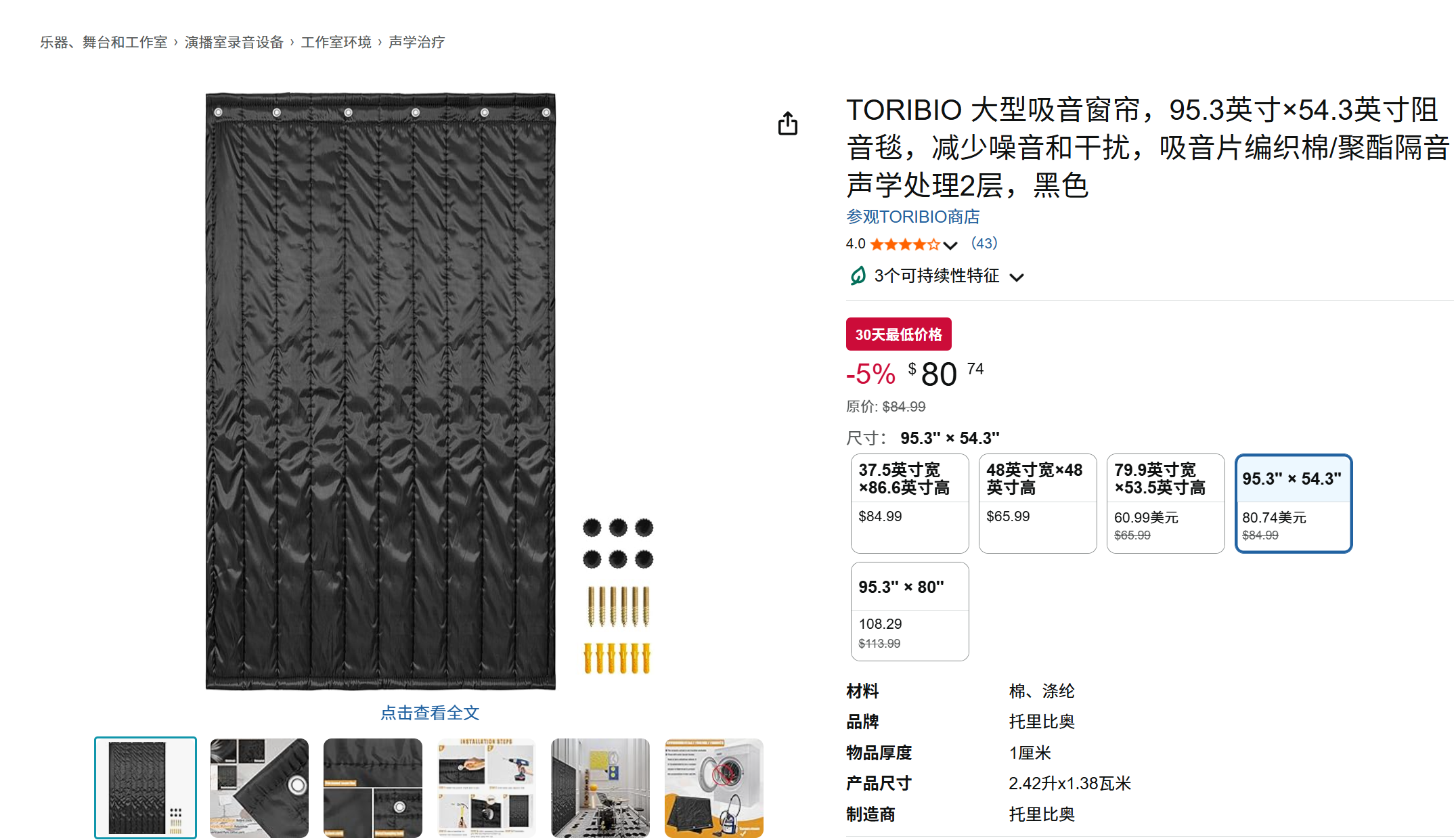
Task: Select the first curtain thumbnail image
Action: point(146,788)
